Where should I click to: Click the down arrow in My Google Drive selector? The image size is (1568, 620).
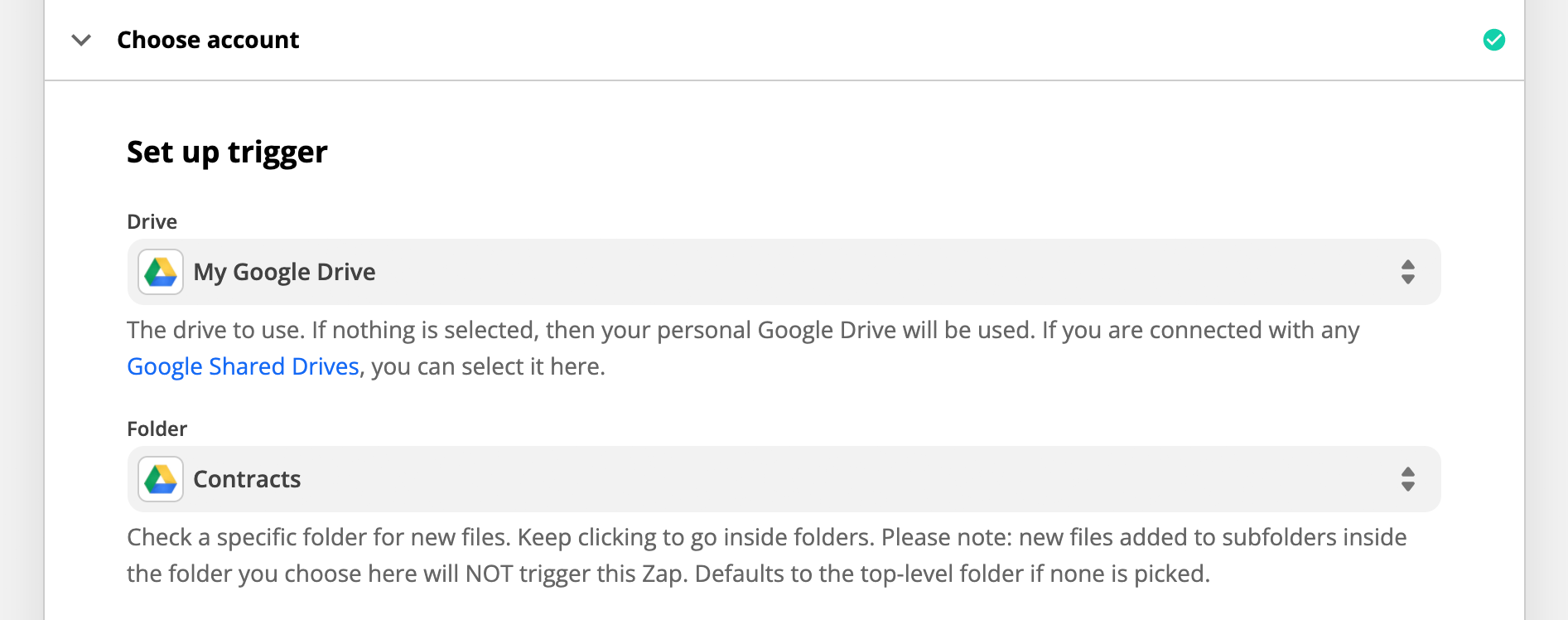pos(1407,280)
